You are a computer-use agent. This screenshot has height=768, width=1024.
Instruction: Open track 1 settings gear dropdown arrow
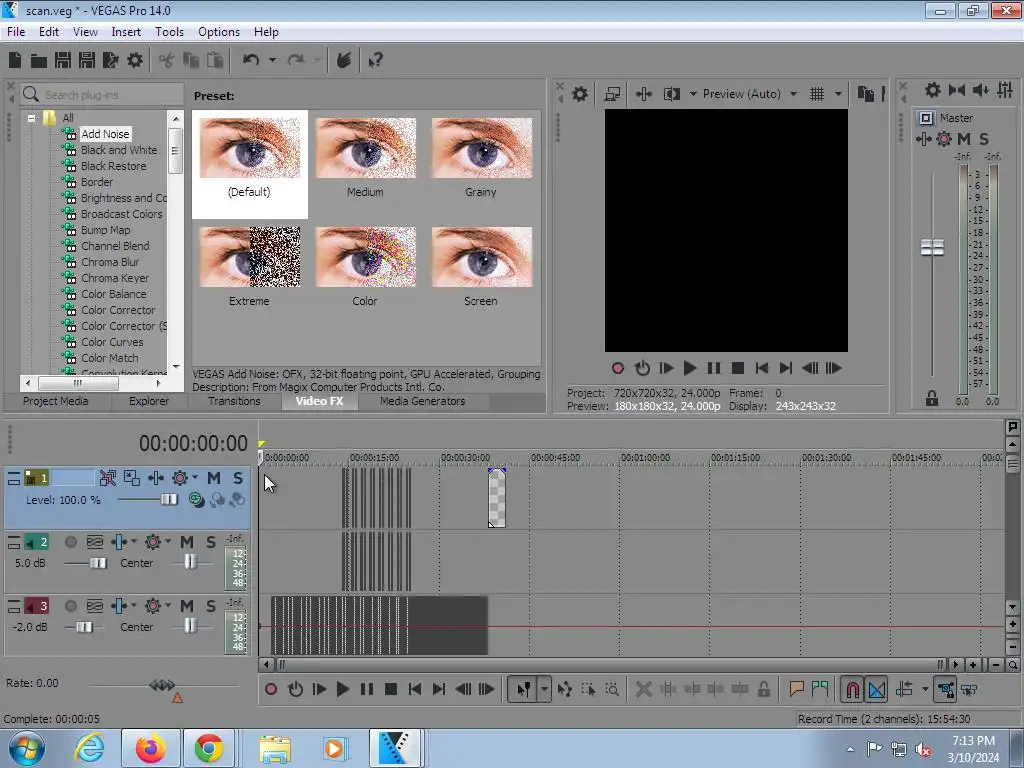point(195,477)
